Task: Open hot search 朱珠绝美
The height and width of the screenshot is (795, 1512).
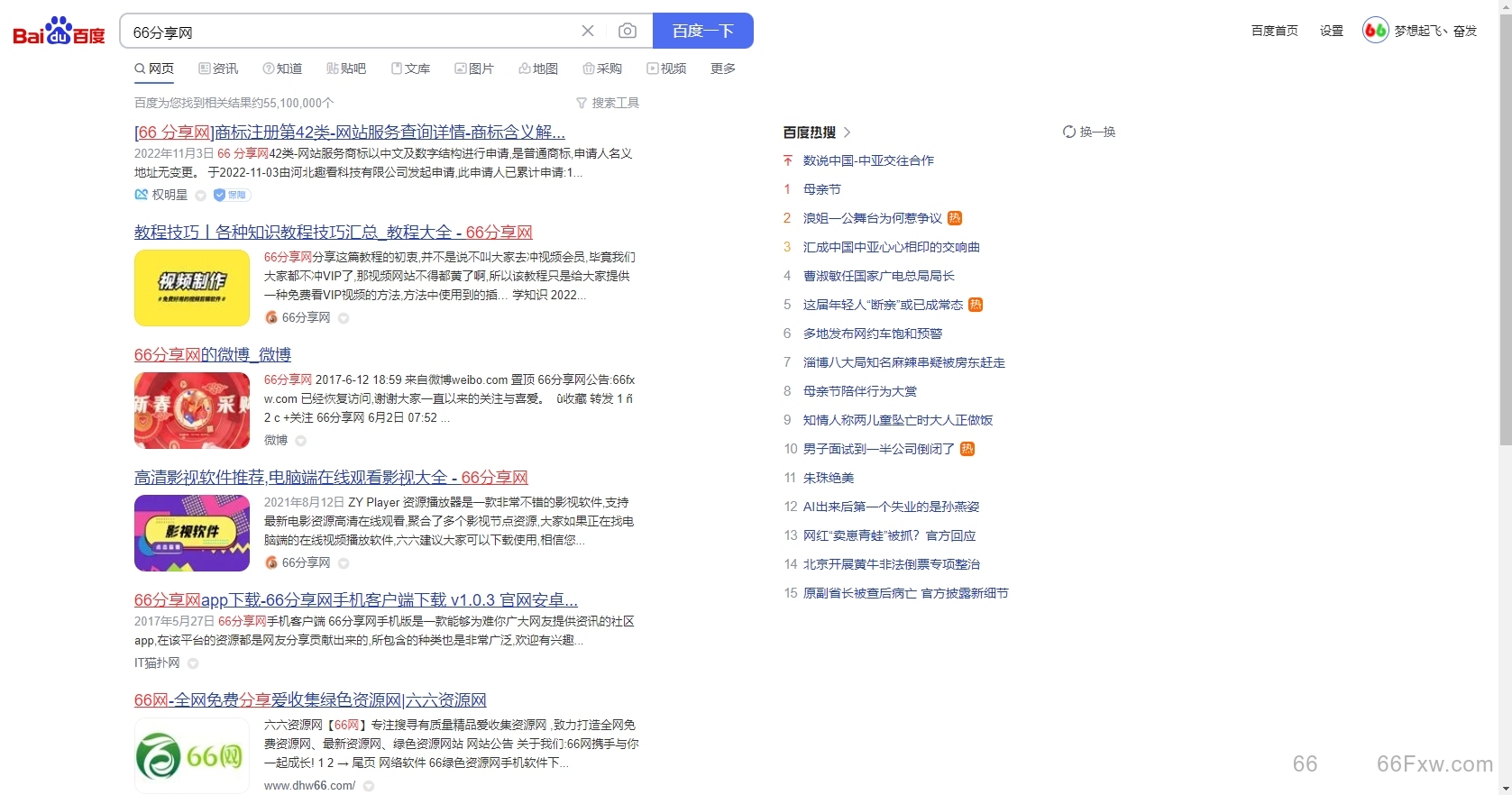Action: [829, 478]
